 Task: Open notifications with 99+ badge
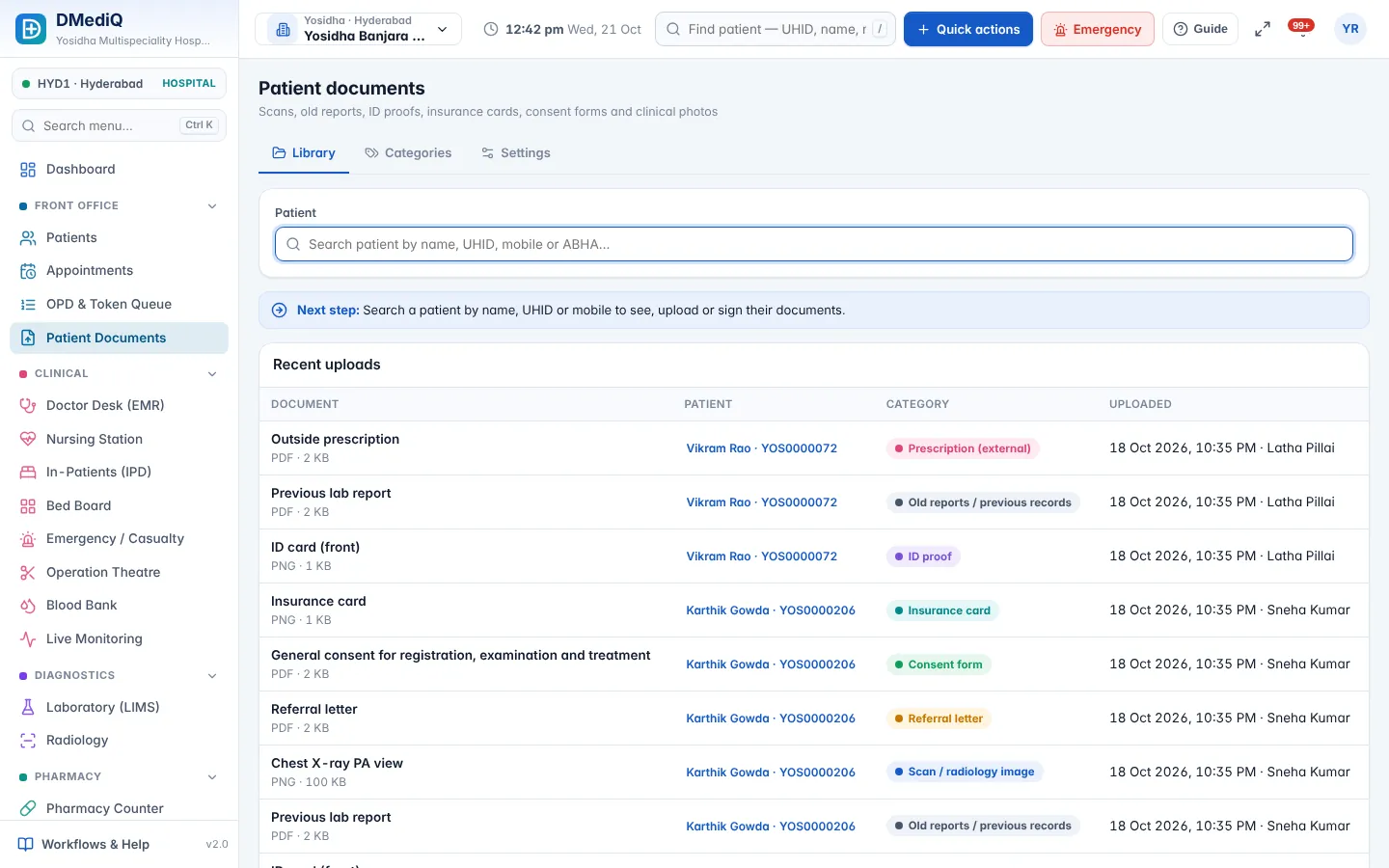point(1301,29)
